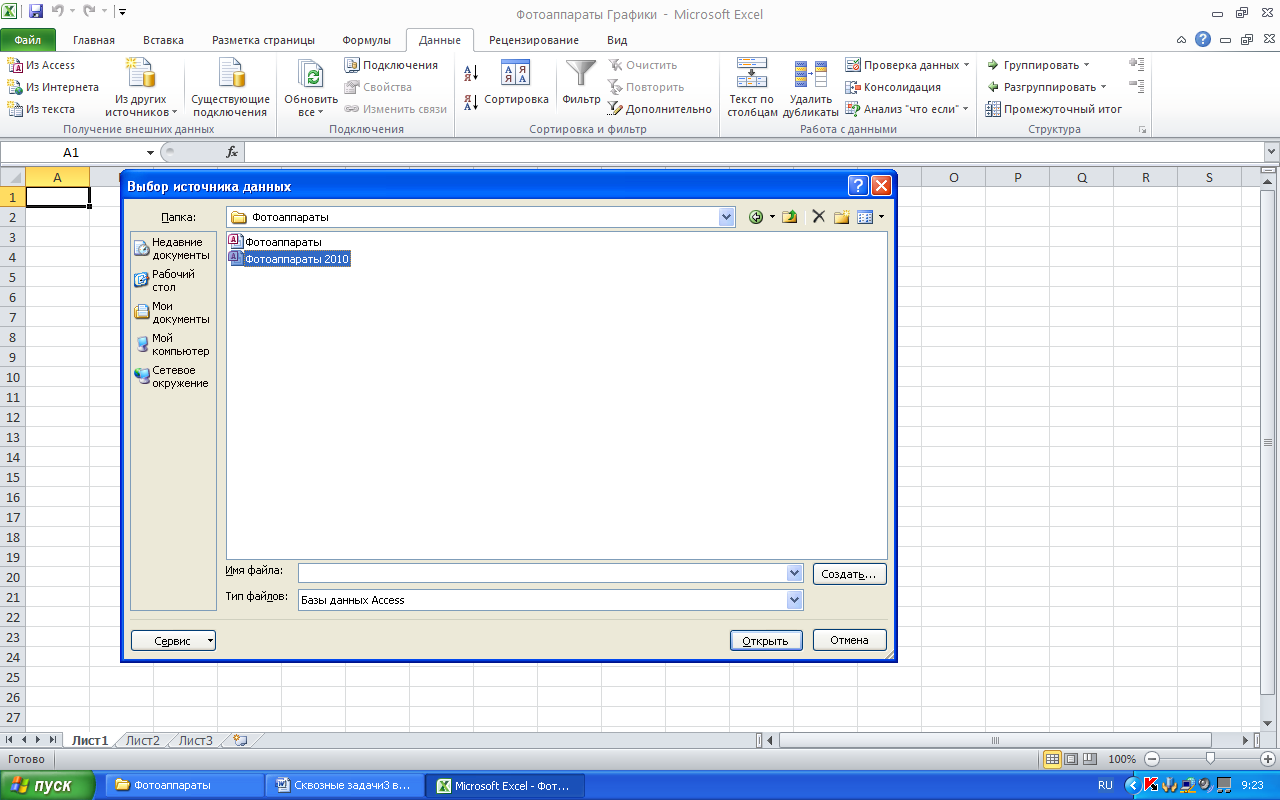This screenshot has height=800, width=1280.
Task: Open the Name Box dropdown arrow
Action: pyautogui.click(x=151, y=153)
